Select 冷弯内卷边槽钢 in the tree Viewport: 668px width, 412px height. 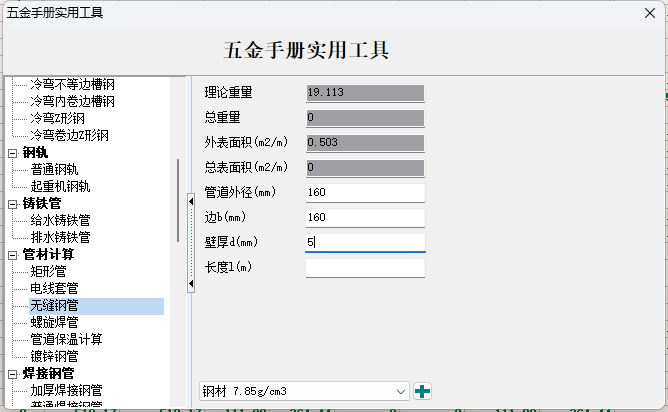(x=72, y=101)
